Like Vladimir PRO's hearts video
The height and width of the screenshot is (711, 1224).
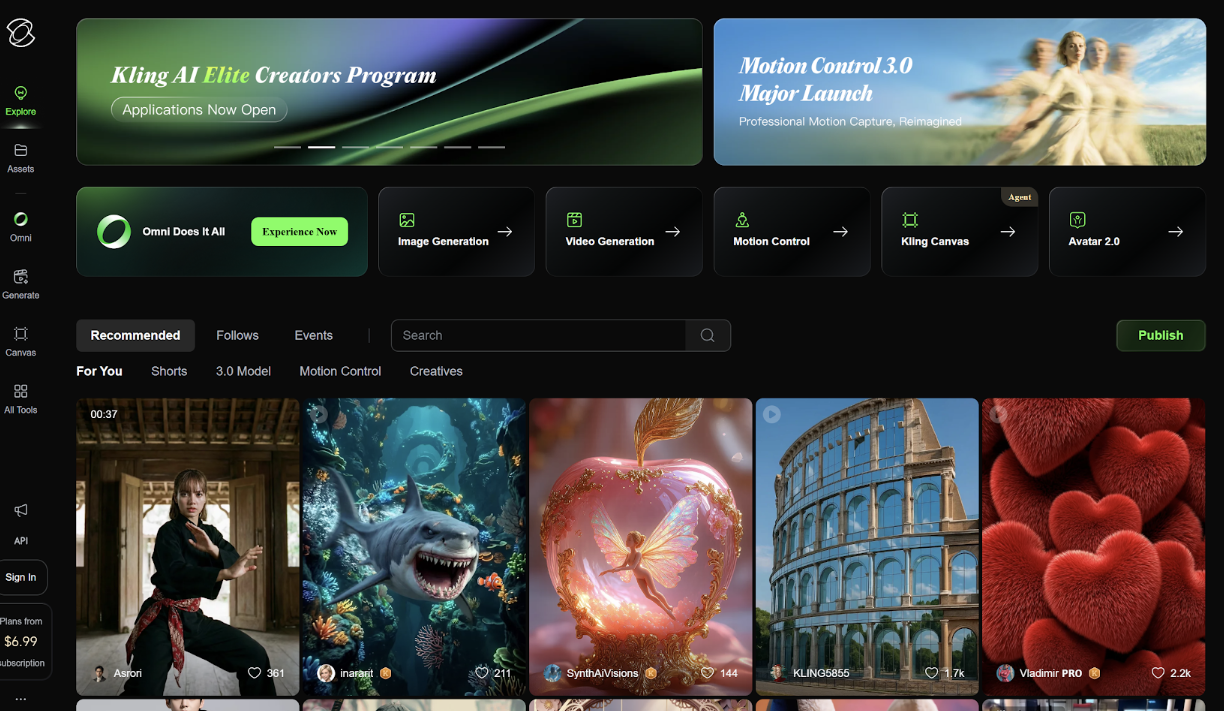pos(1158,673)
